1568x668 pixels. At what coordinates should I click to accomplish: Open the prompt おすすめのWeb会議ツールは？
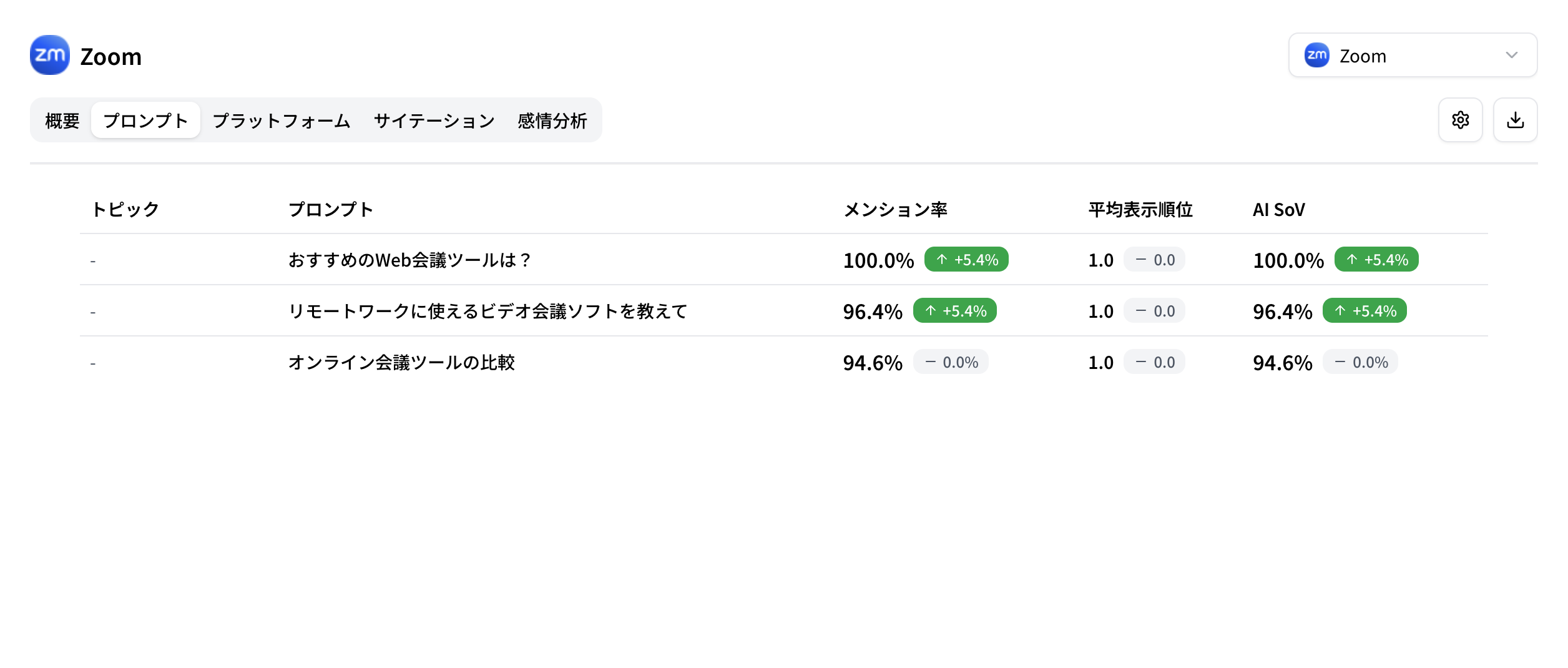(x=409, y=260)
